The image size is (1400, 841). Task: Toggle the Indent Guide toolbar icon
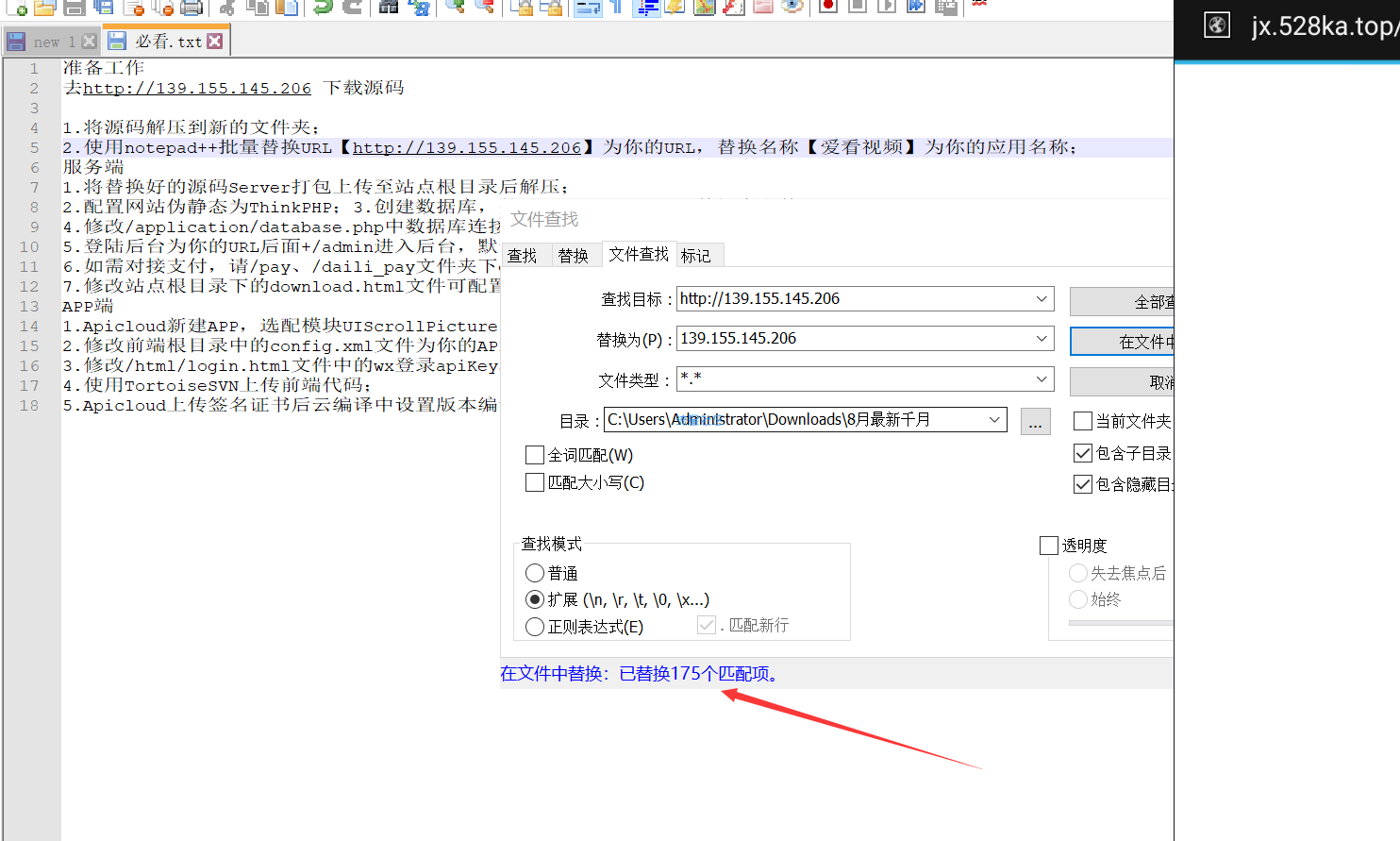pos(646,8)
